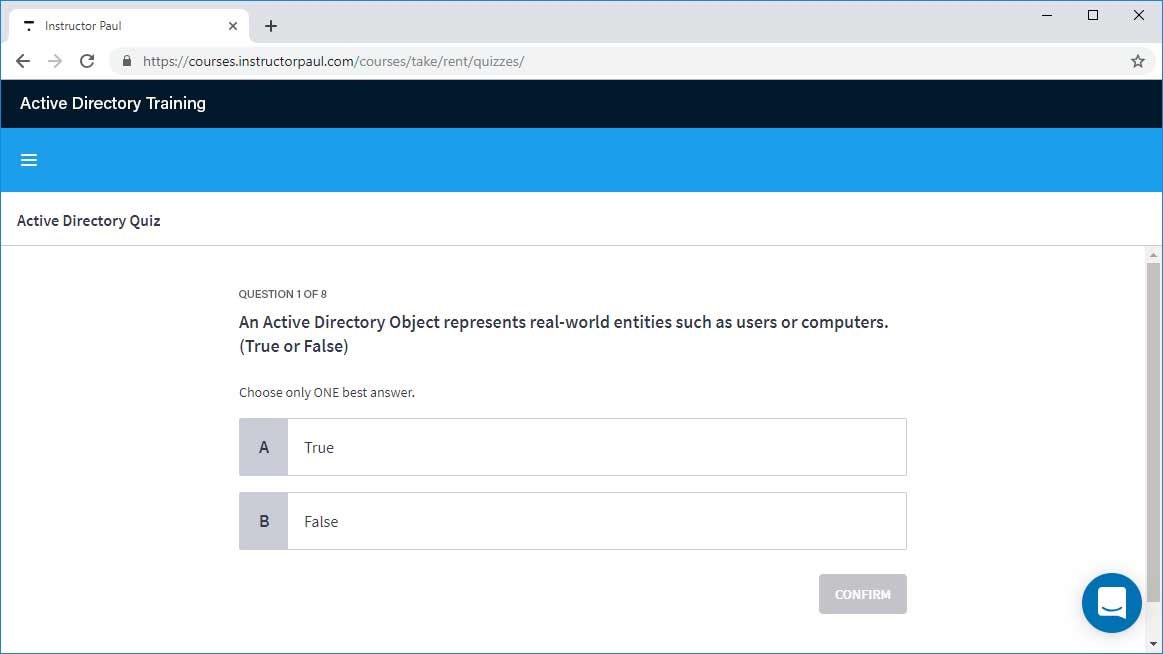Close the Instructor Paul tab
Image resolution: width=1163 pixels, height=654 pixels.
(x=232, y=26)
